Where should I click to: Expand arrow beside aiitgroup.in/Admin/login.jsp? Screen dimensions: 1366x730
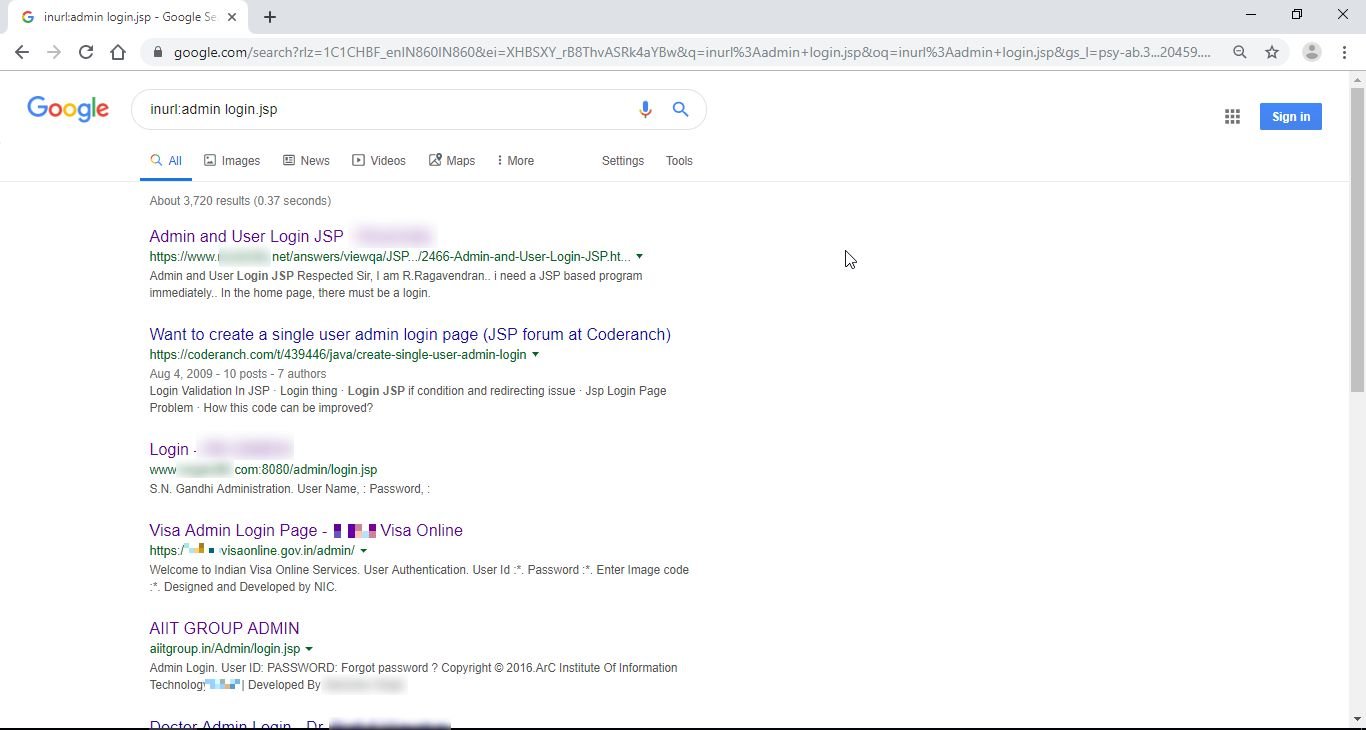309,649
